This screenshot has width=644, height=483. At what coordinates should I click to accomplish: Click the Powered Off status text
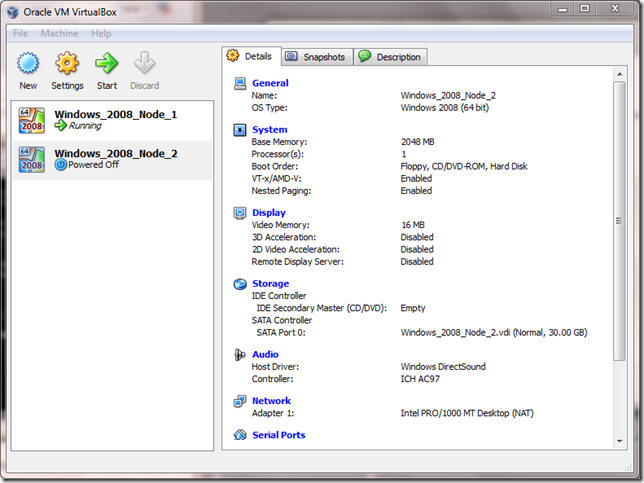point(93,165)
